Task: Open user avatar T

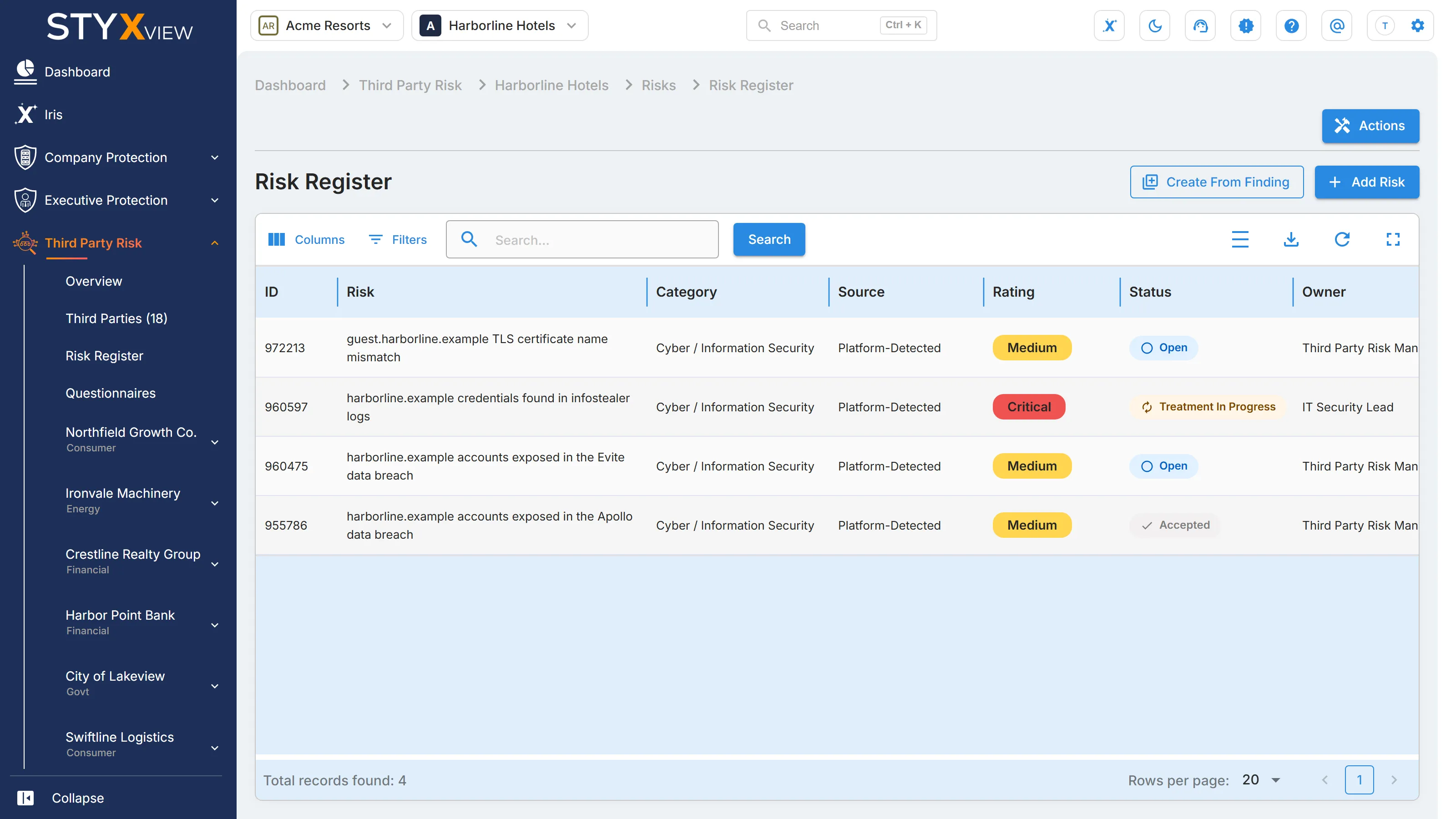Action: [x=1385, y=25]
